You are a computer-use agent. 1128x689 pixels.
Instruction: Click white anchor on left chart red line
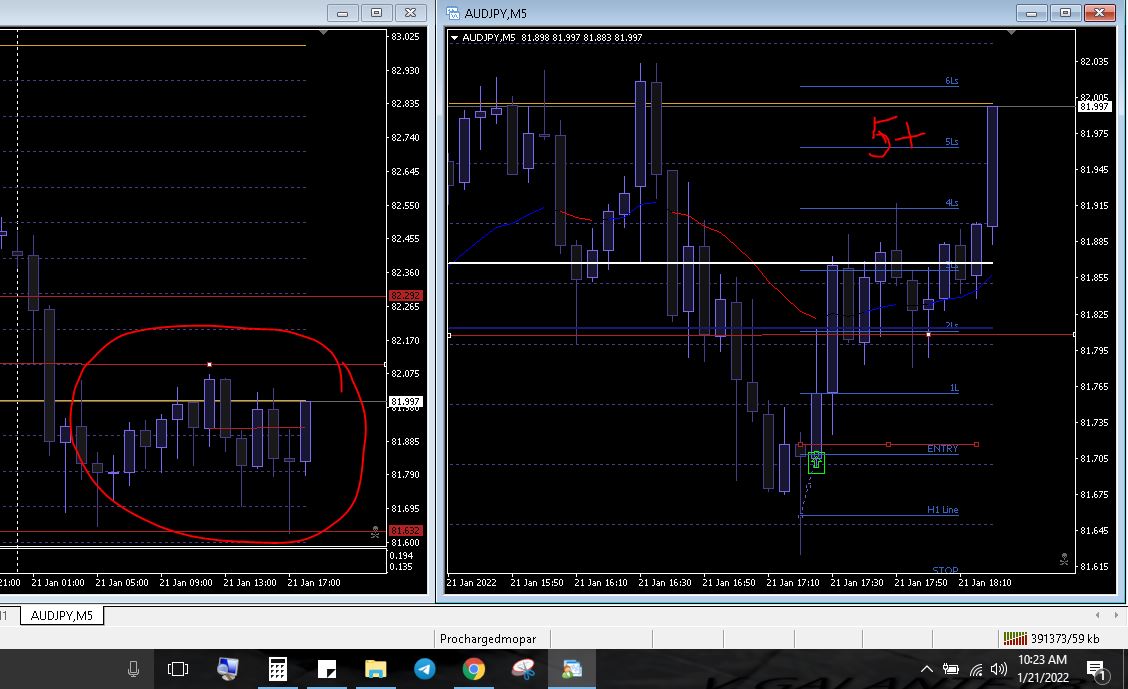(x=209, y=365)
